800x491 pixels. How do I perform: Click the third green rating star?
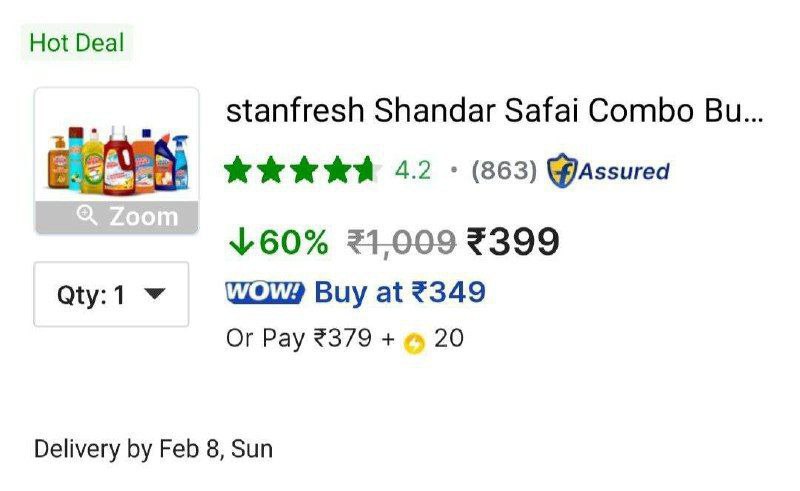click(x=304, y=170)
